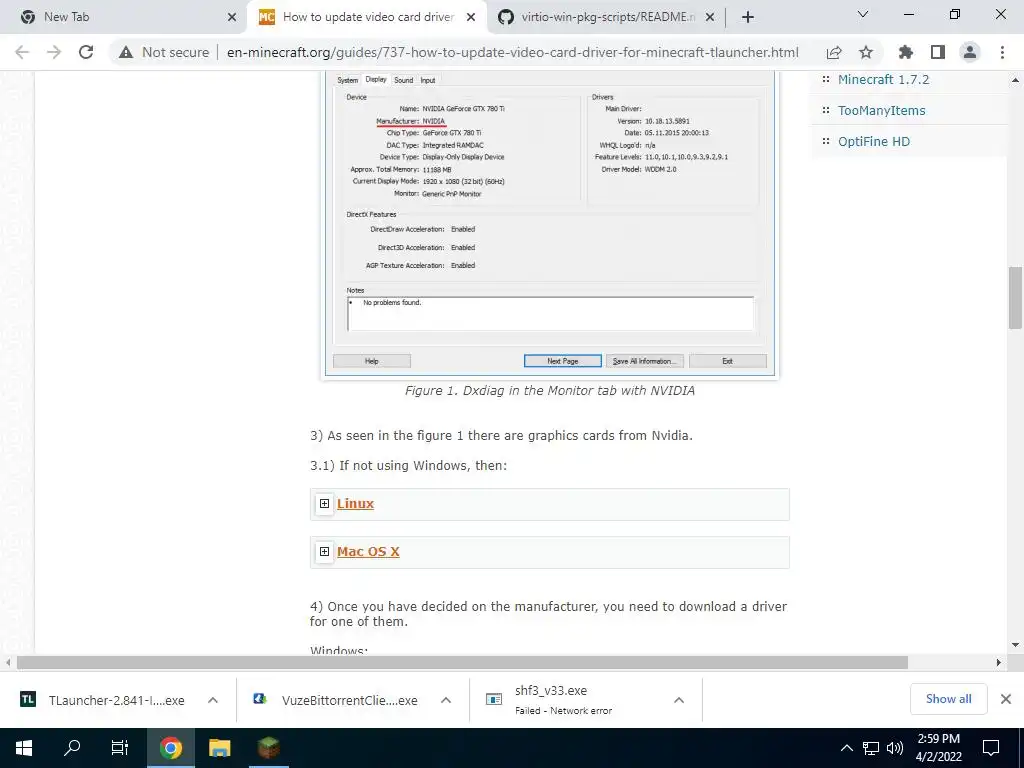
Task: Open the TooManyItems sidebar link
Action: click(882, 110)
